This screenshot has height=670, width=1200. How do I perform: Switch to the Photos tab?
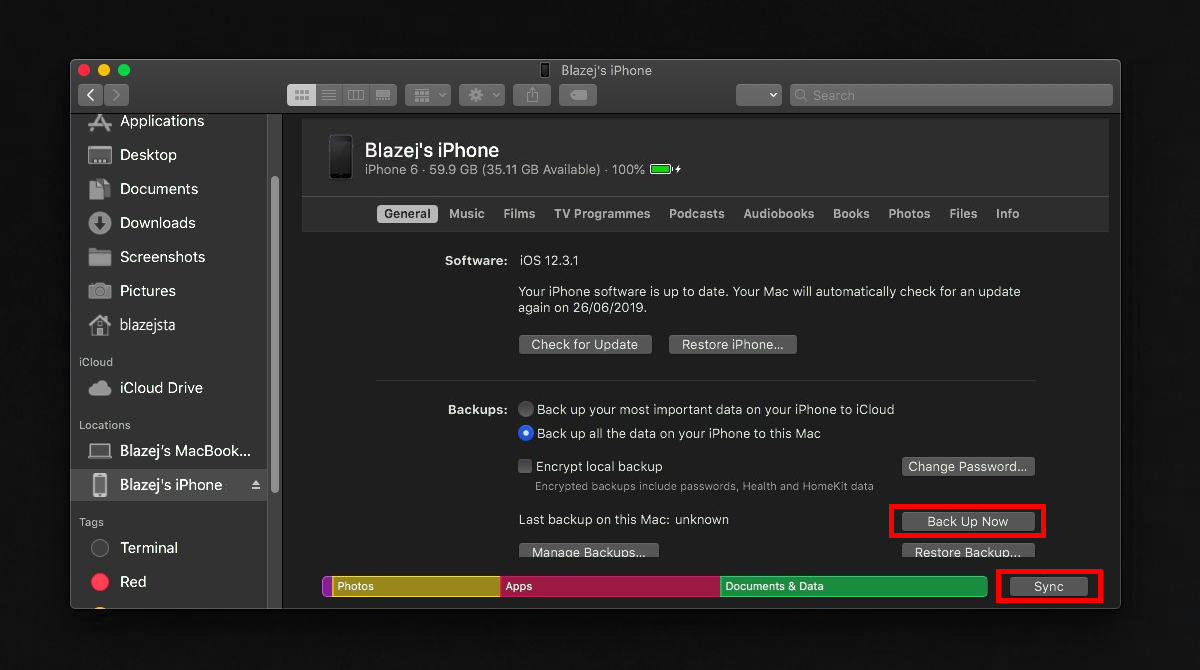[x=909, y=214]
